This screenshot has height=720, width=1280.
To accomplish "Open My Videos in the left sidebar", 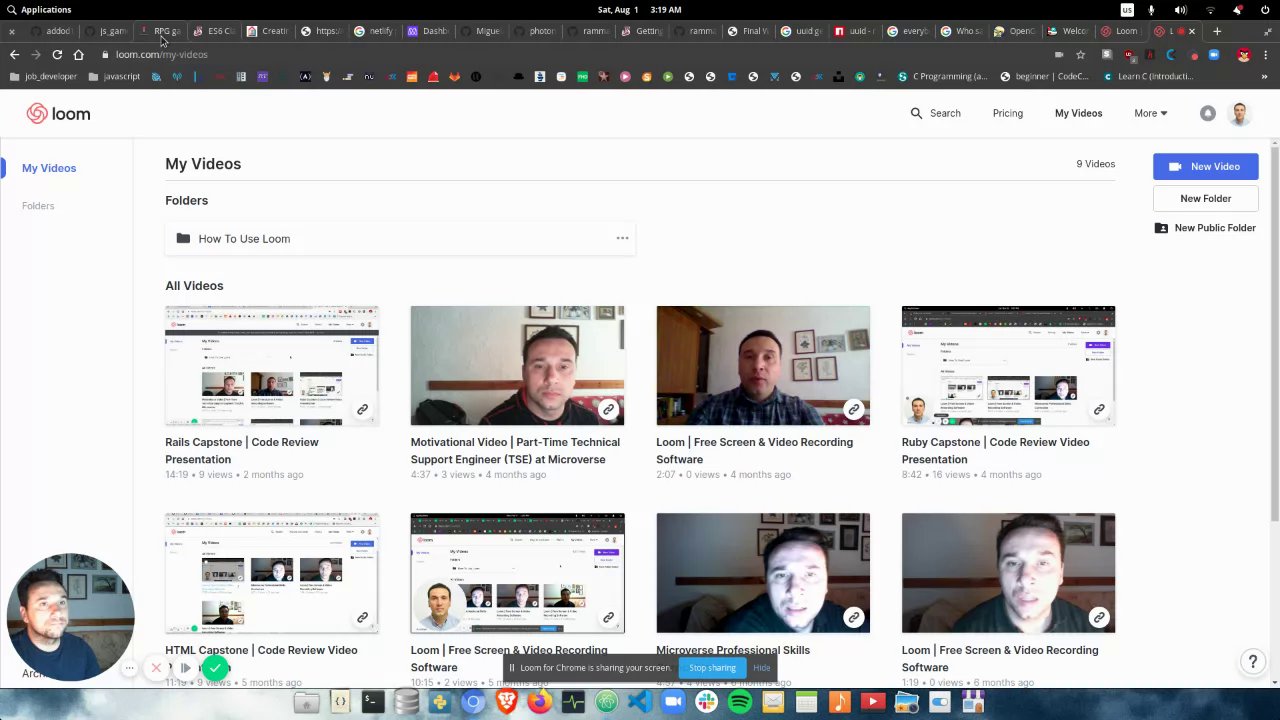I will pos(49,168).
